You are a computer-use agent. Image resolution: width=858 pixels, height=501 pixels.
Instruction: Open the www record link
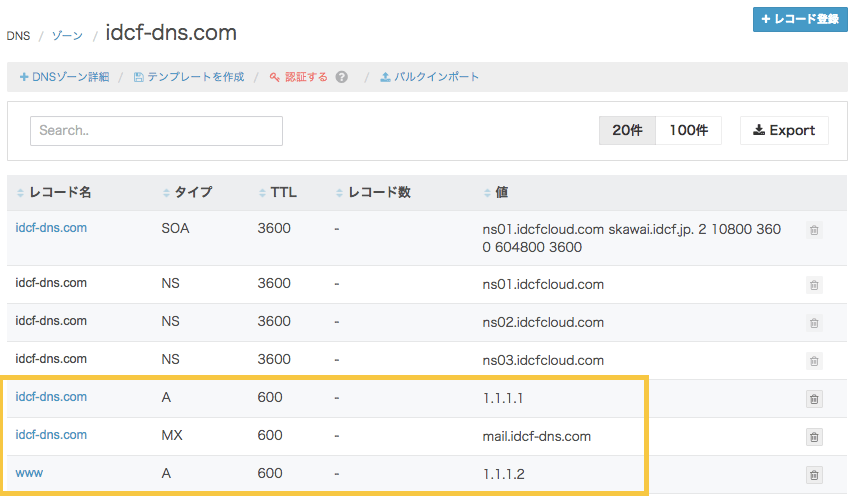29,473
